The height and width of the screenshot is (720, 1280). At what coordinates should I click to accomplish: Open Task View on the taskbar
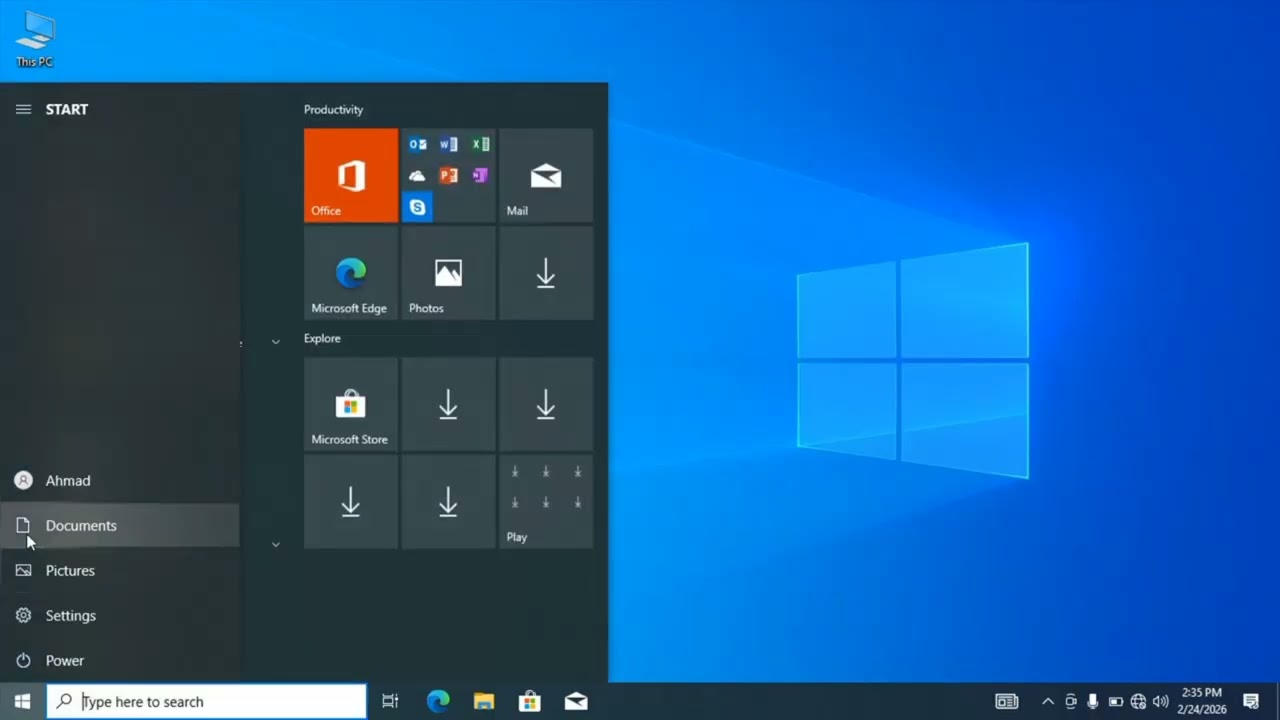click(x=390, y=701)
